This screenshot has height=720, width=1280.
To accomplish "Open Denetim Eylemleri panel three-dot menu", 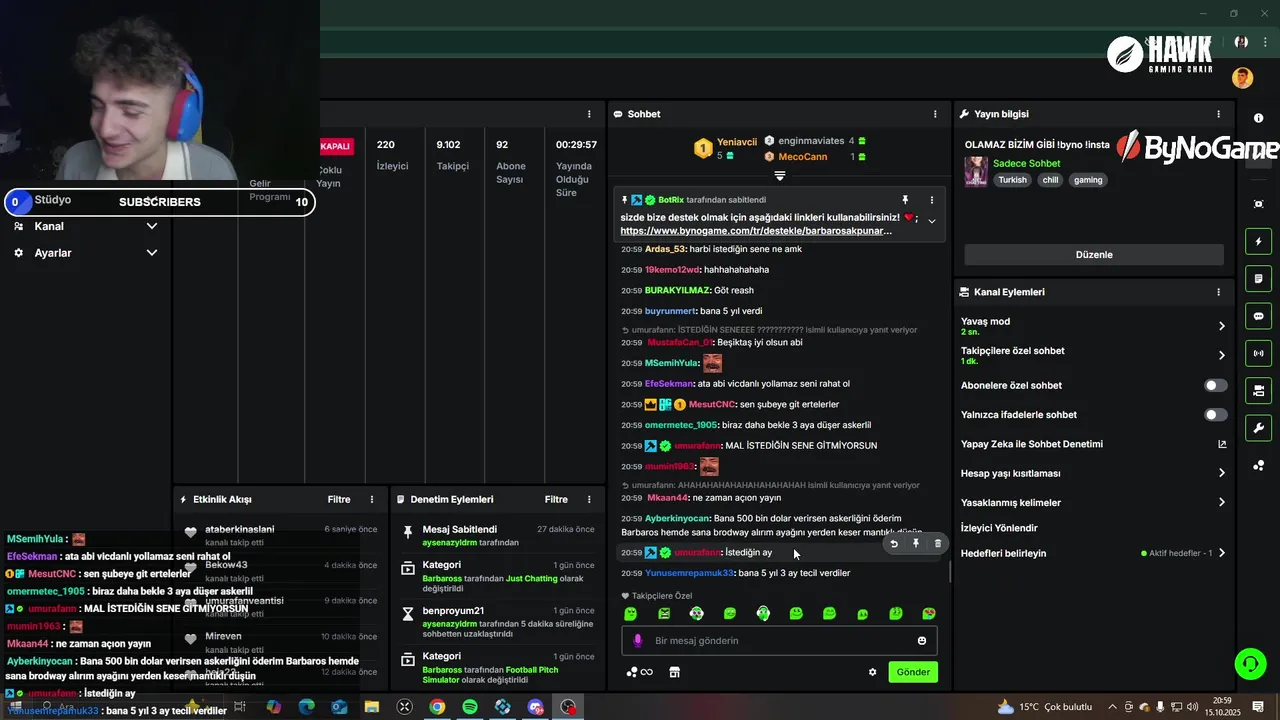I will pyautogui.click(x=589, y=499).
